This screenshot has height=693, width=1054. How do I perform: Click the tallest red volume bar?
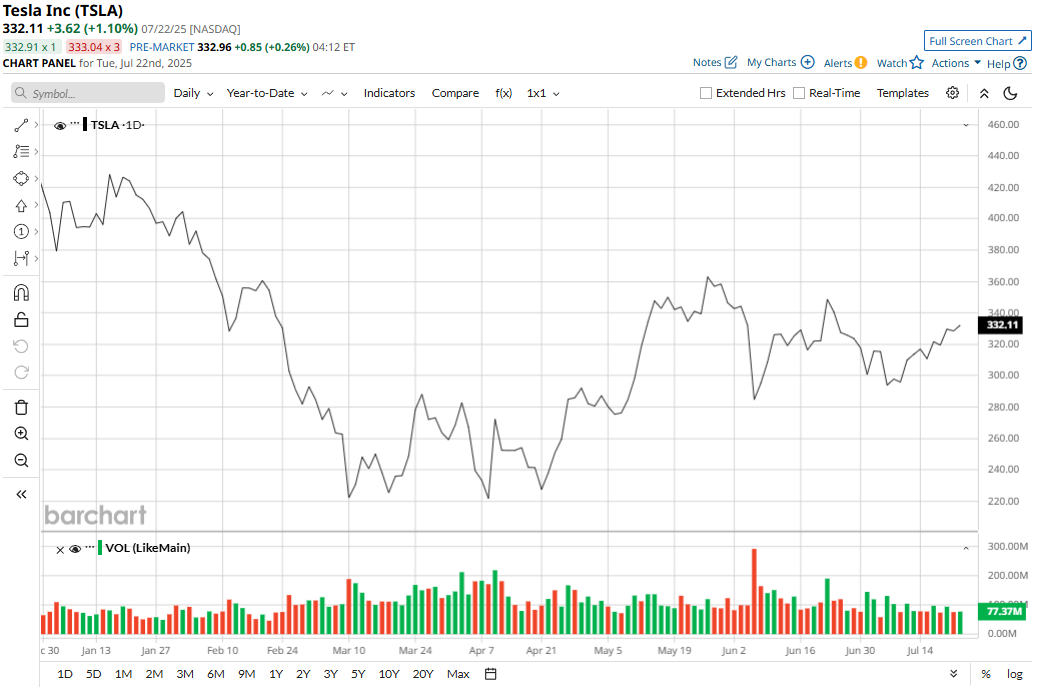click(x=754, y=592)
